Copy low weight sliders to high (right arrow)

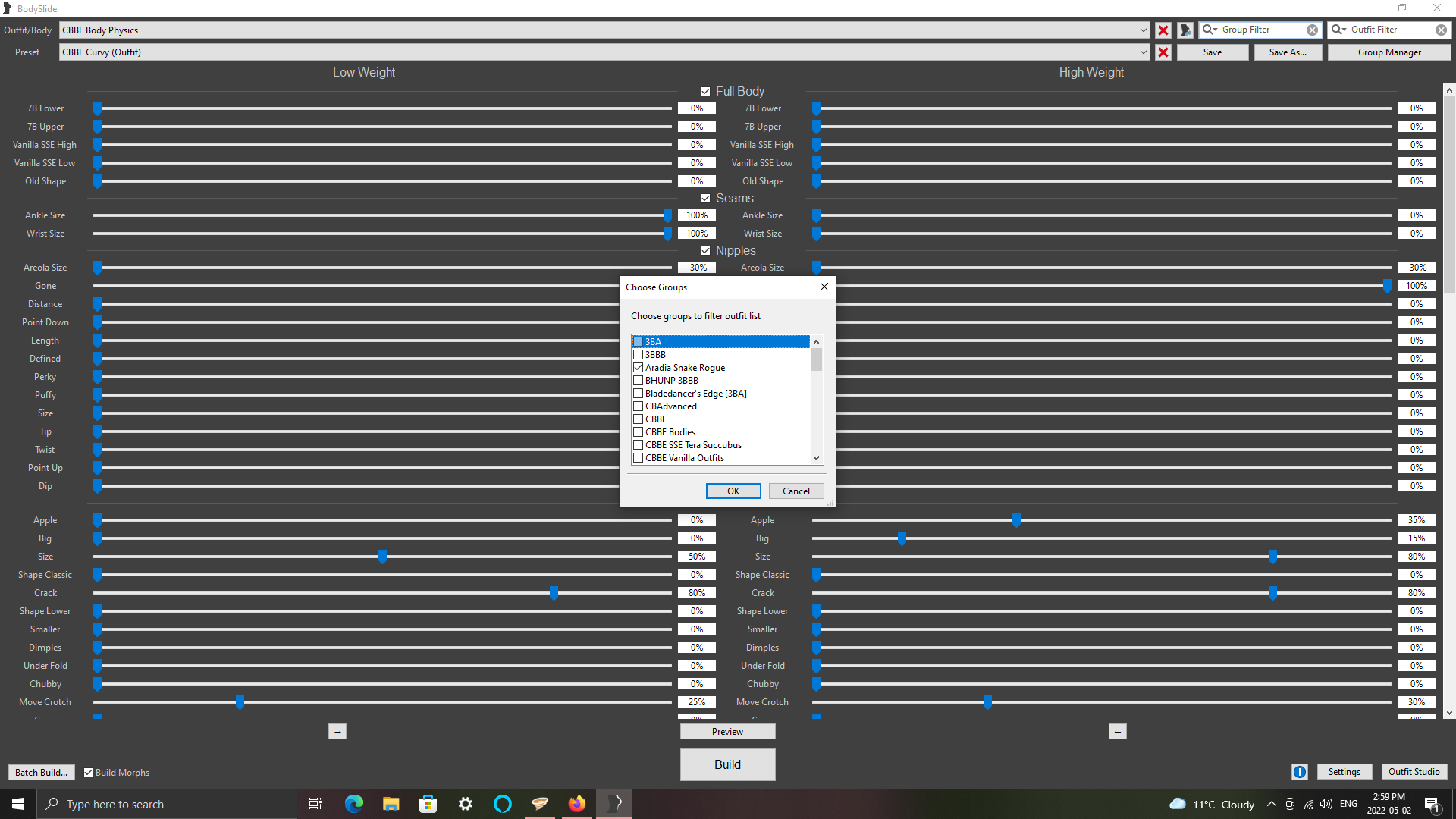337,732
